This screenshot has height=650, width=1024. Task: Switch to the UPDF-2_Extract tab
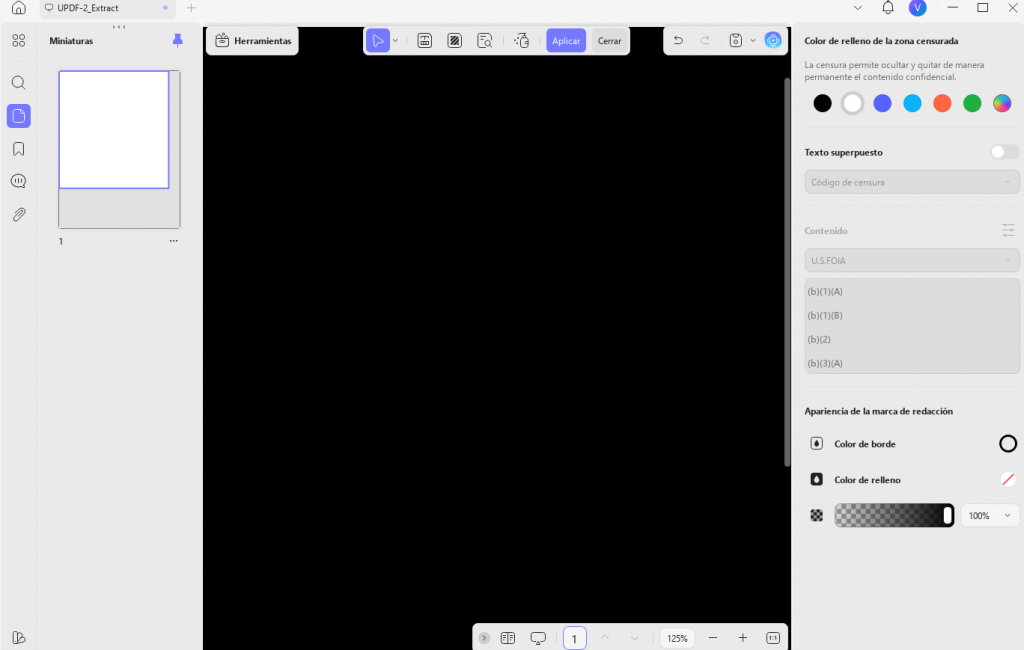coord(107,8)
